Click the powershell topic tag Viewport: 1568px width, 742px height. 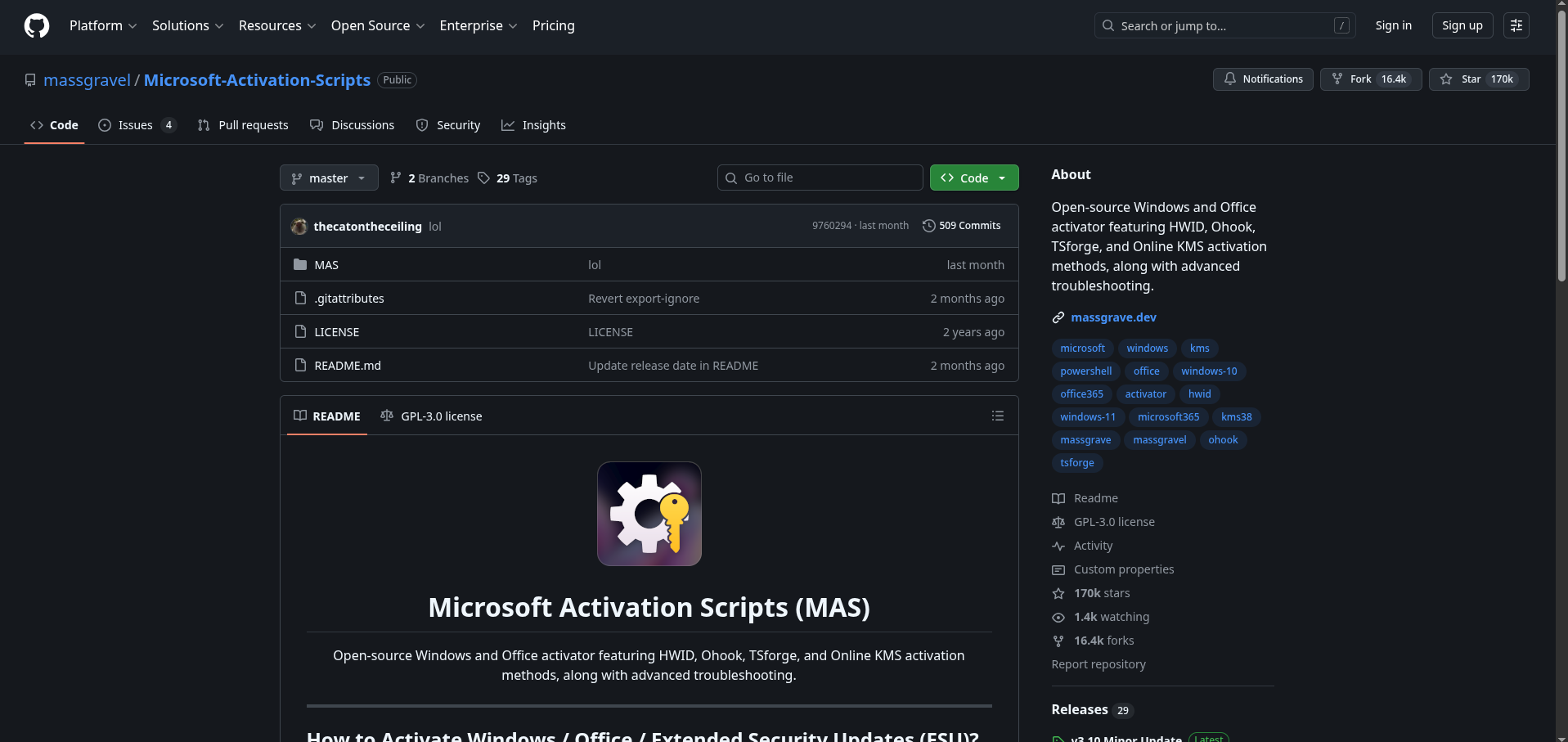pyautogui.click(x=1085, y=371)
